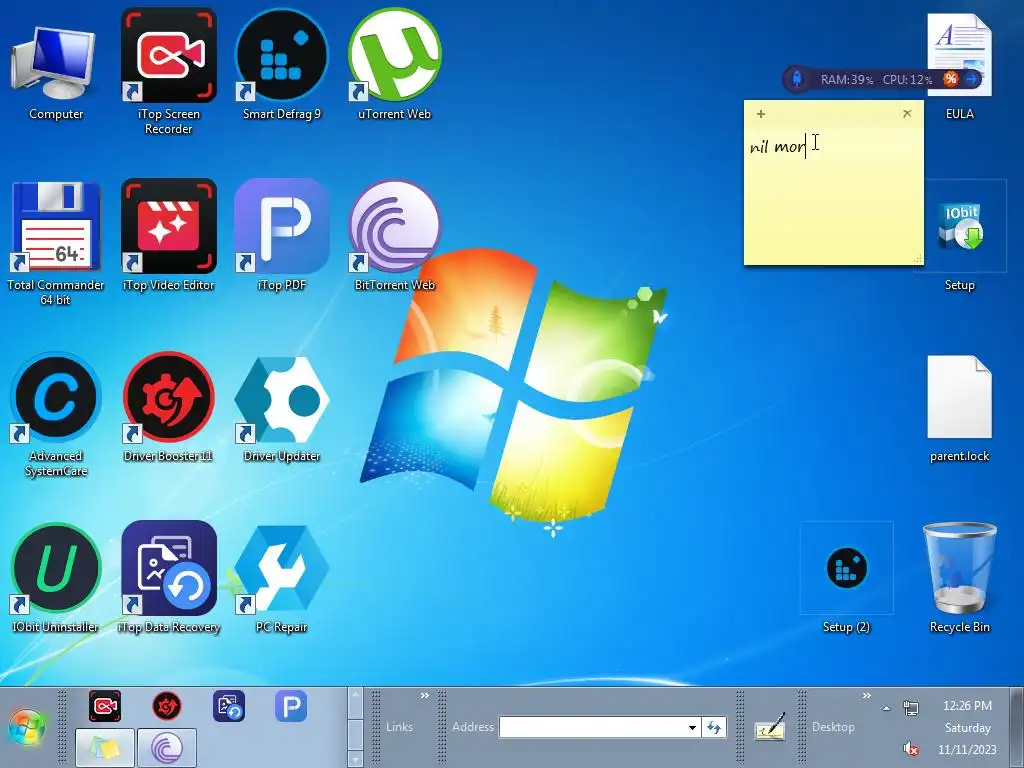Show hidden tray icons arrow
Viewport: 1024px width, 768px height.
[x=886, y=708]
